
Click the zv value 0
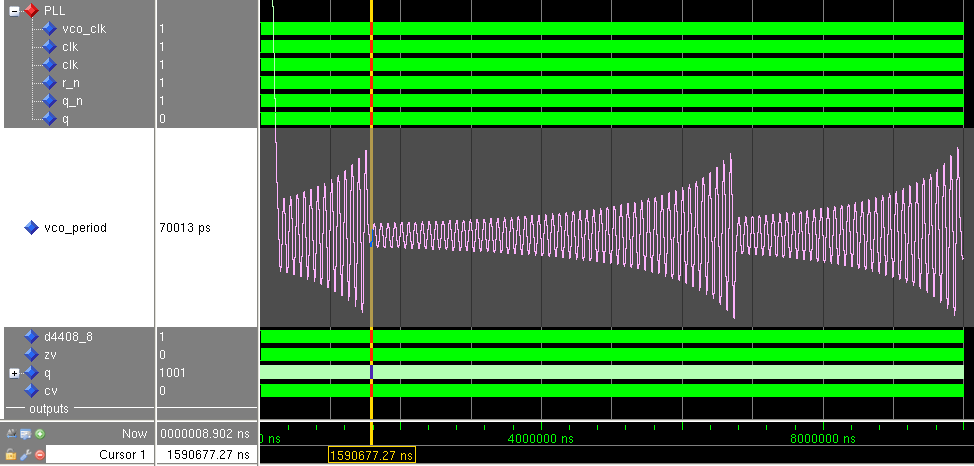click(162, 355)
